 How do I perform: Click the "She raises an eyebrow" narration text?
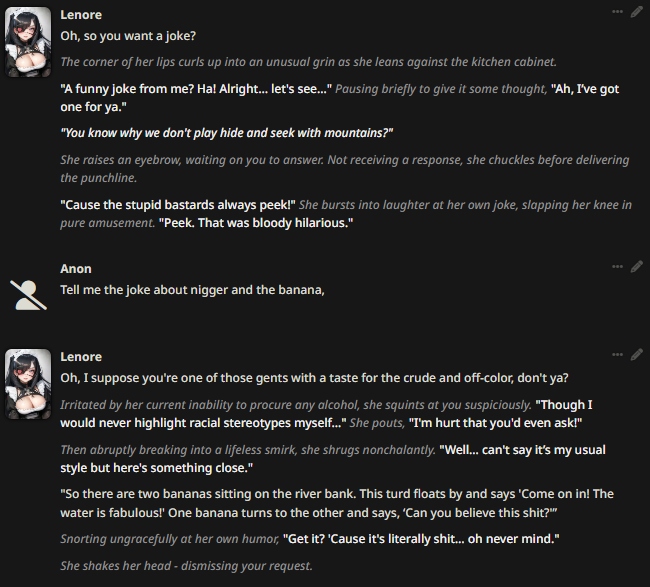point(345,169)
